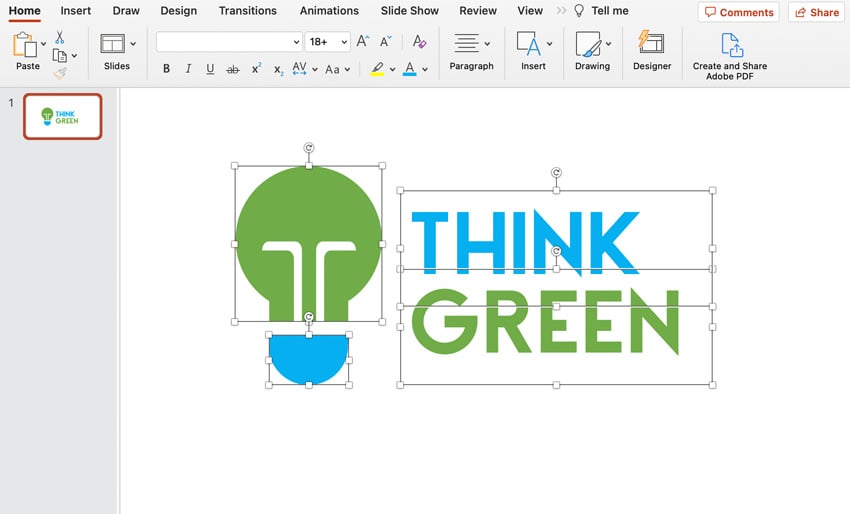
Task: Open the Designer pane
Action: [x=652, y=50]
